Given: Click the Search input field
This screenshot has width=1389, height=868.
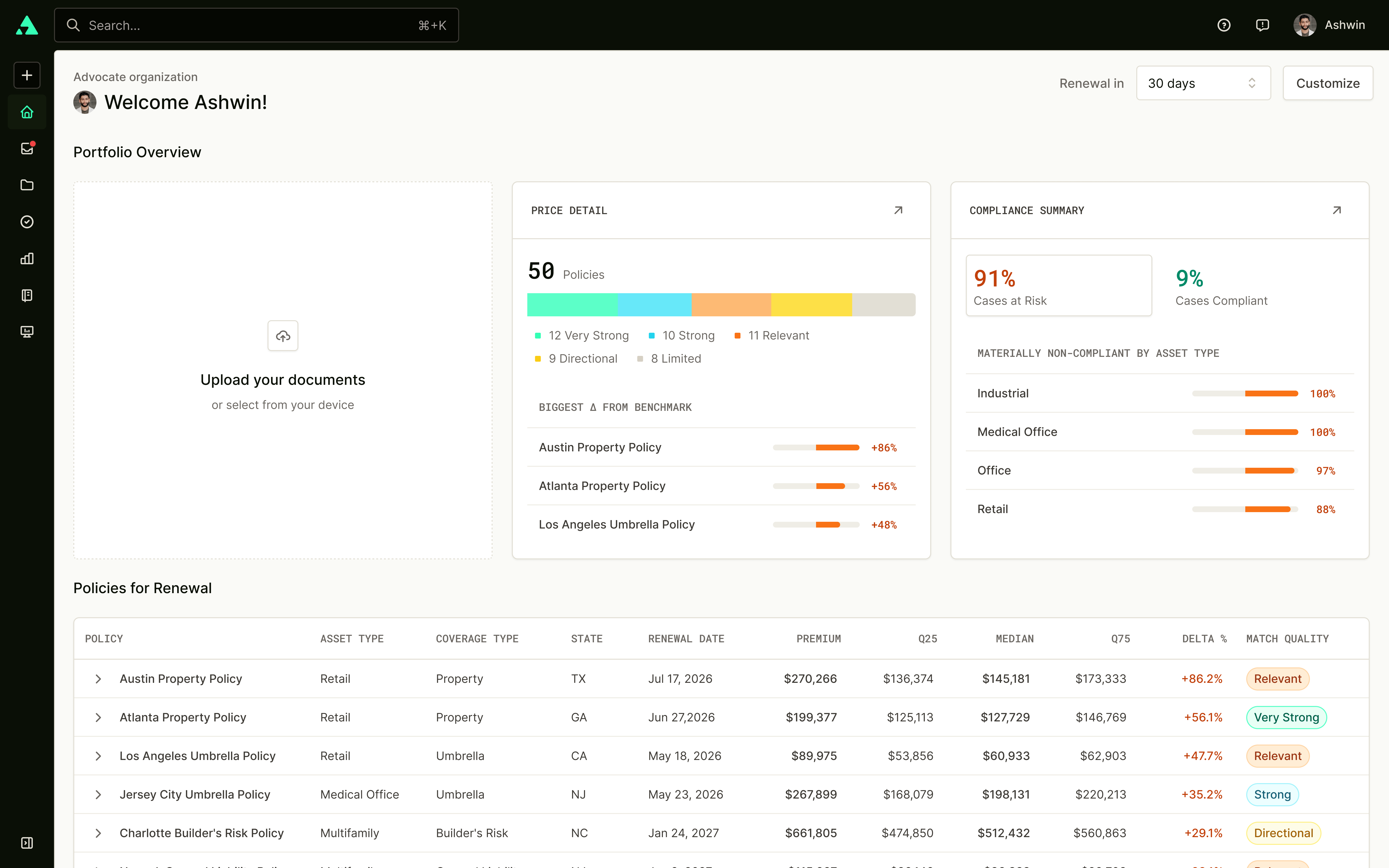Looking at the screenshot, I should point(257,25).
